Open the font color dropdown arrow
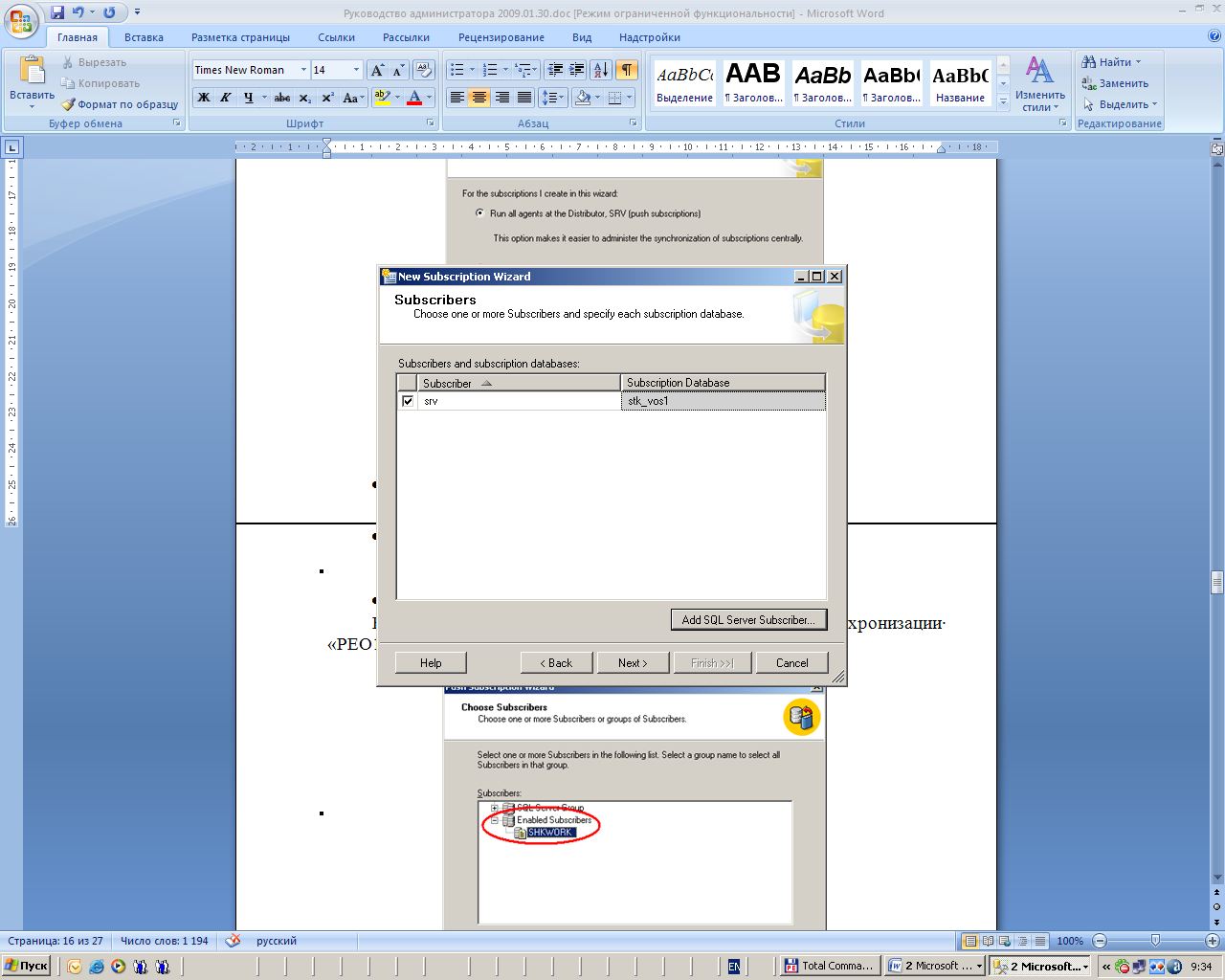This screenshot has width=1225, height=980. click(429, 98)
